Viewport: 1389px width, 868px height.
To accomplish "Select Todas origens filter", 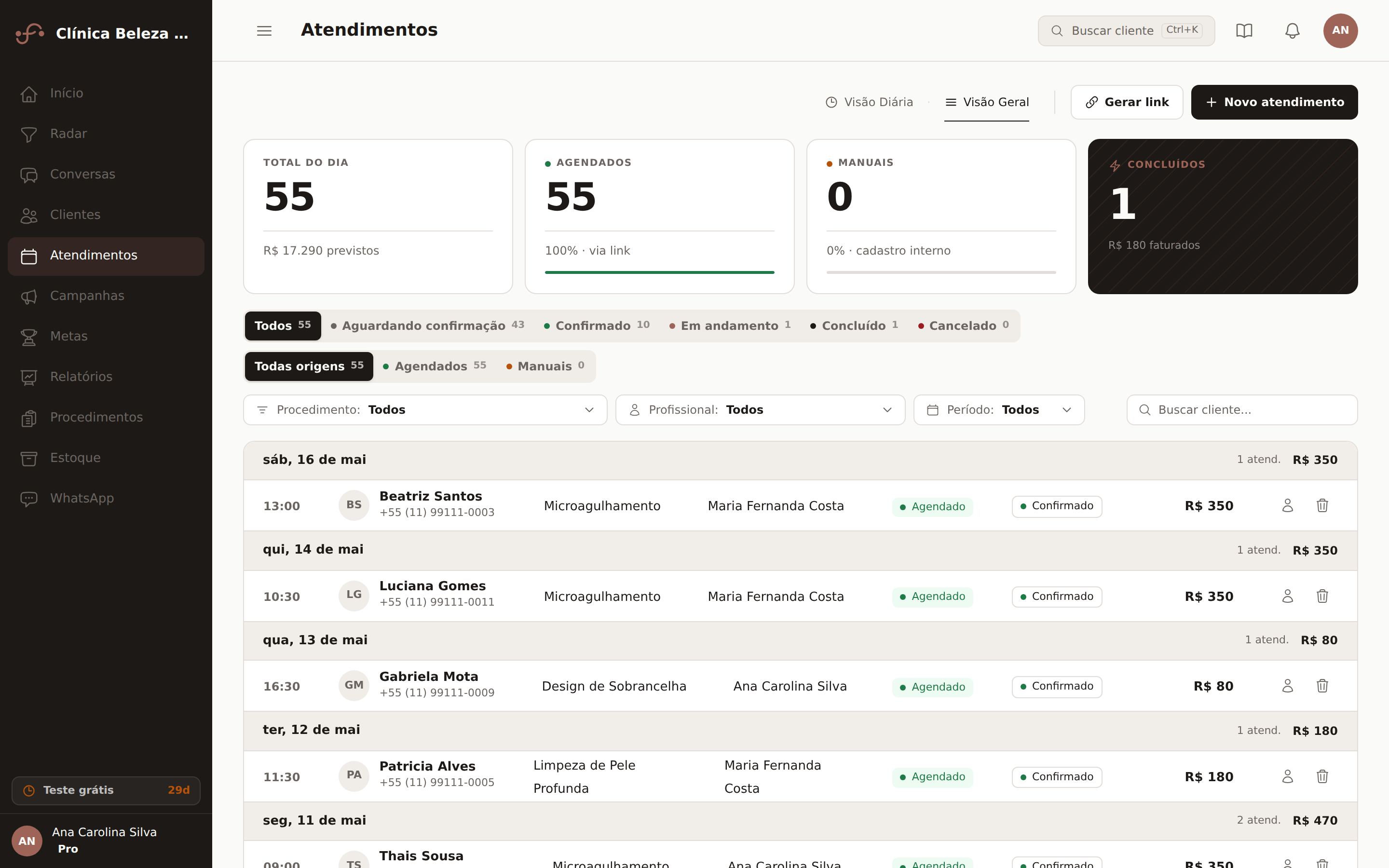I will coord(309,366).
